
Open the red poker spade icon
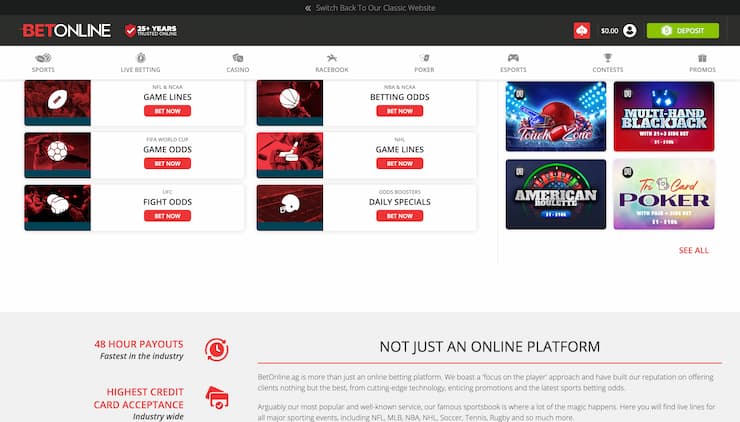click(581, 31)
